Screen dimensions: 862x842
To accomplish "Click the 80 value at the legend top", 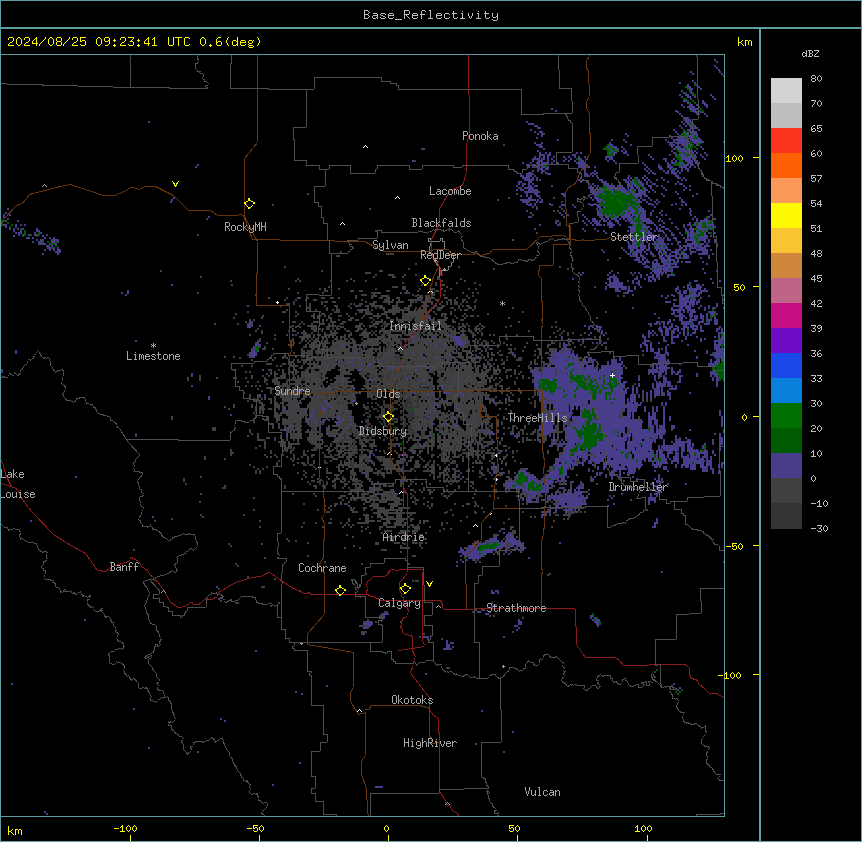I will pos(816,79).
